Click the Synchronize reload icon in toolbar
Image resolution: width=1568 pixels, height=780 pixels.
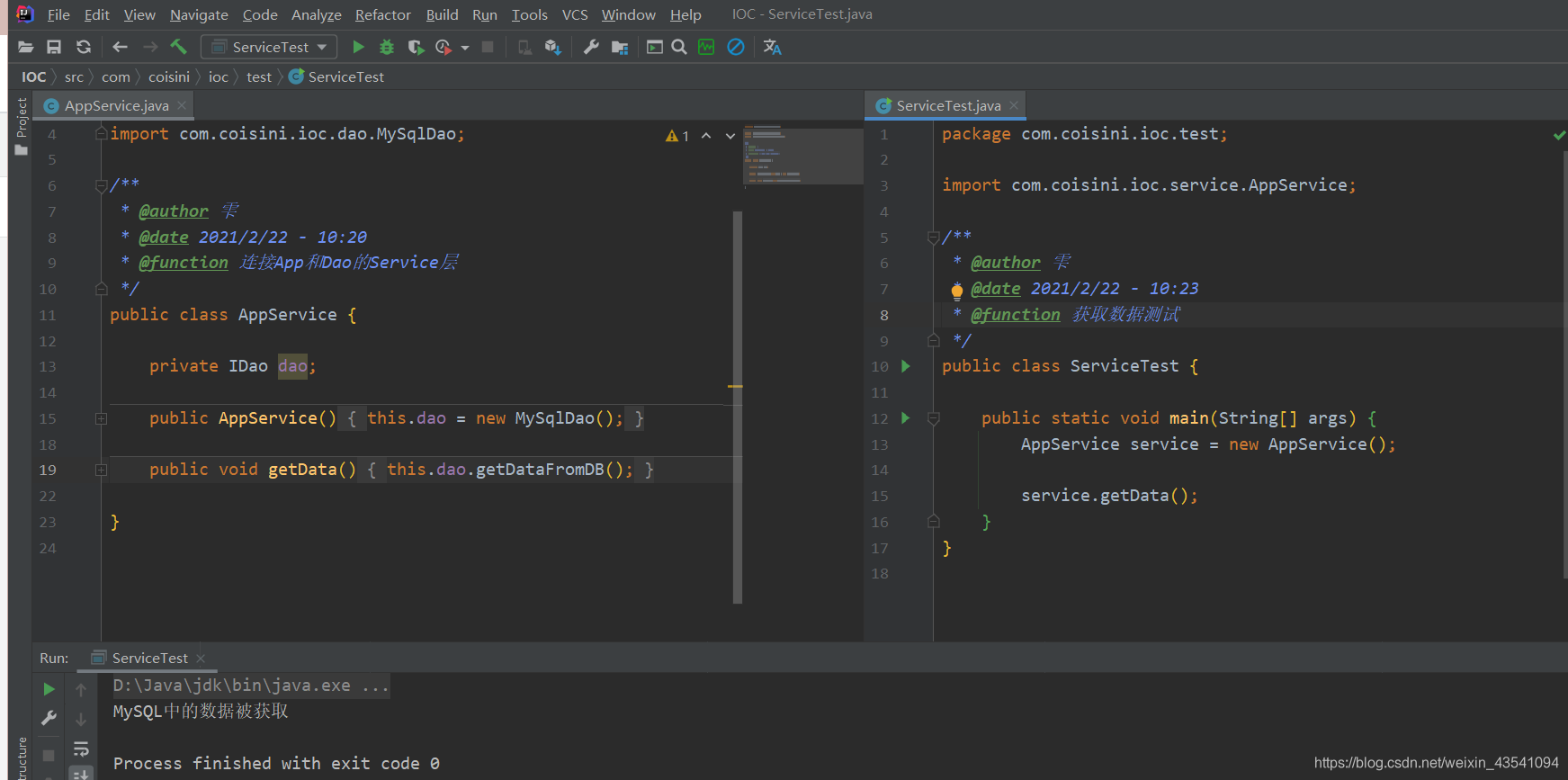click(84, 47)
